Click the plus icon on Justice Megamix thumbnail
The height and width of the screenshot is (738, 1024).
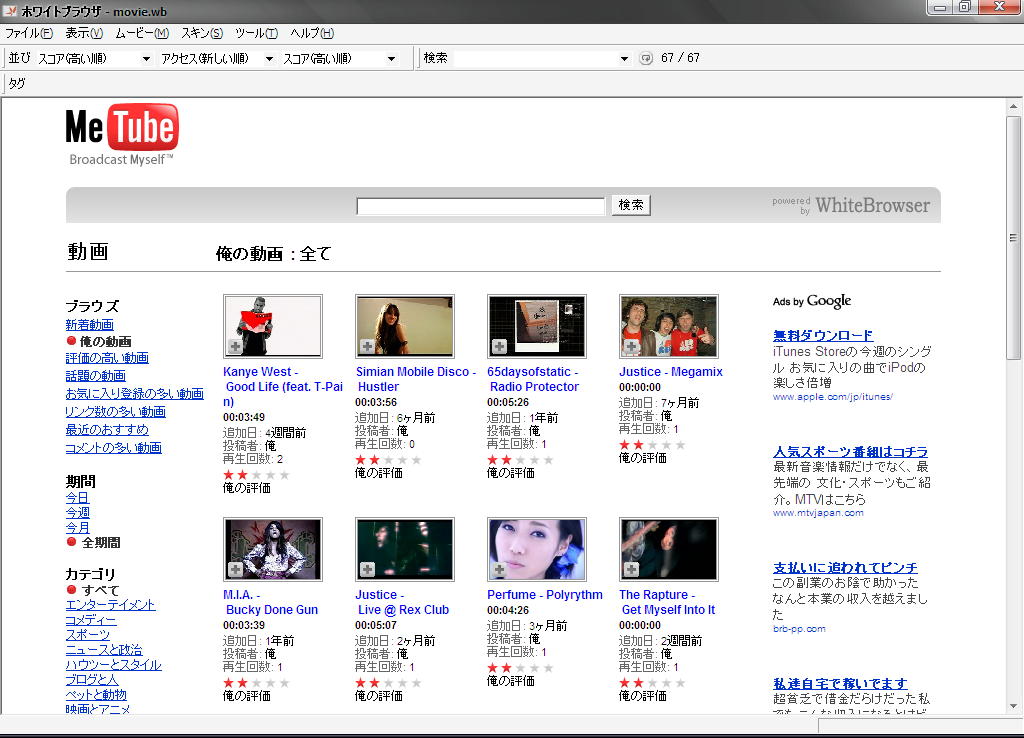(x=631, y=346)
